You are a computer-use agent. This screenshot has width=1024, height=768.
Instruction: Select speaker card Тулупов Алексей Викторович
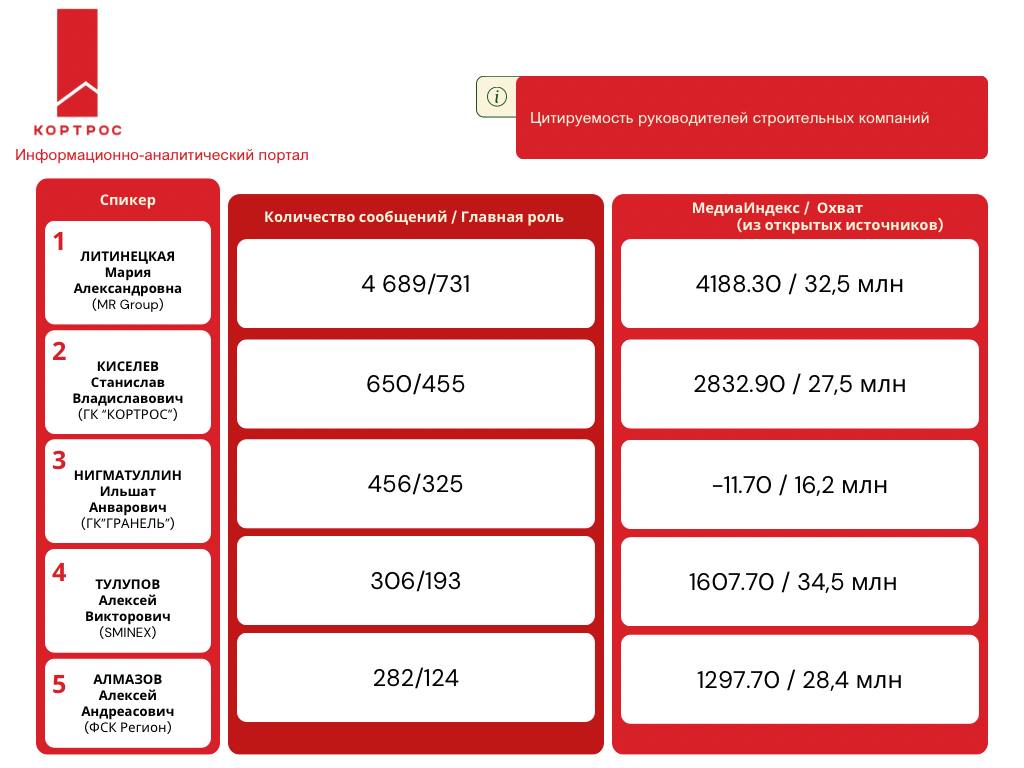pyautogui.click(x=128, y=601)
